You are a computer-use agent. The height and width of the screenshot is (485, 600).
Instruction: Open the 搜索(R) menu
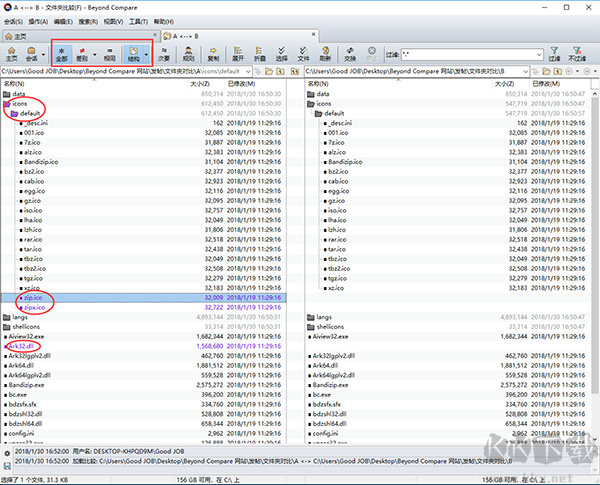tap(88, 22)
